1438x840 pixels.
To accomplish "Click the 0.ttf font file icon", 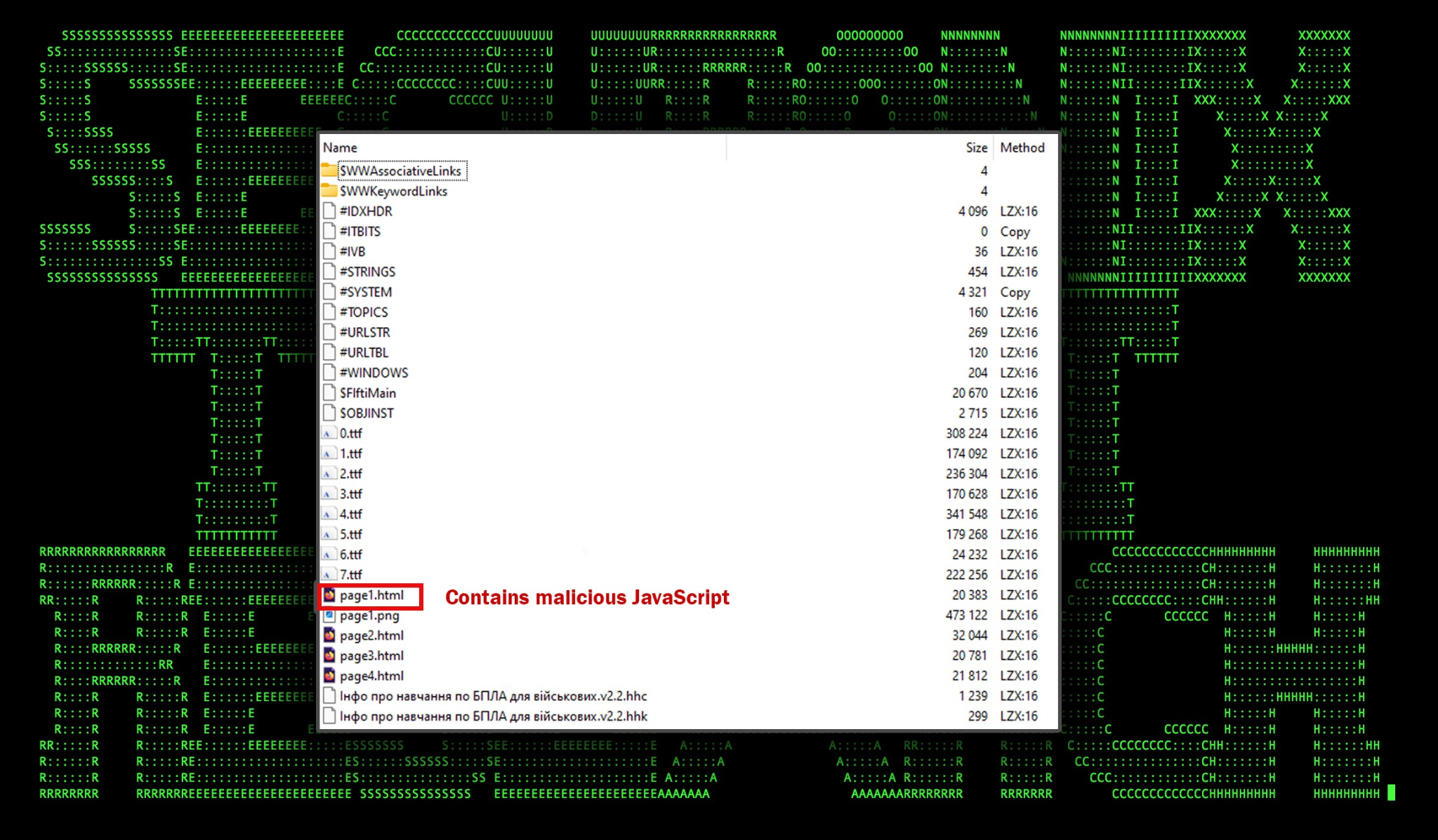I will tap(328, 434).
